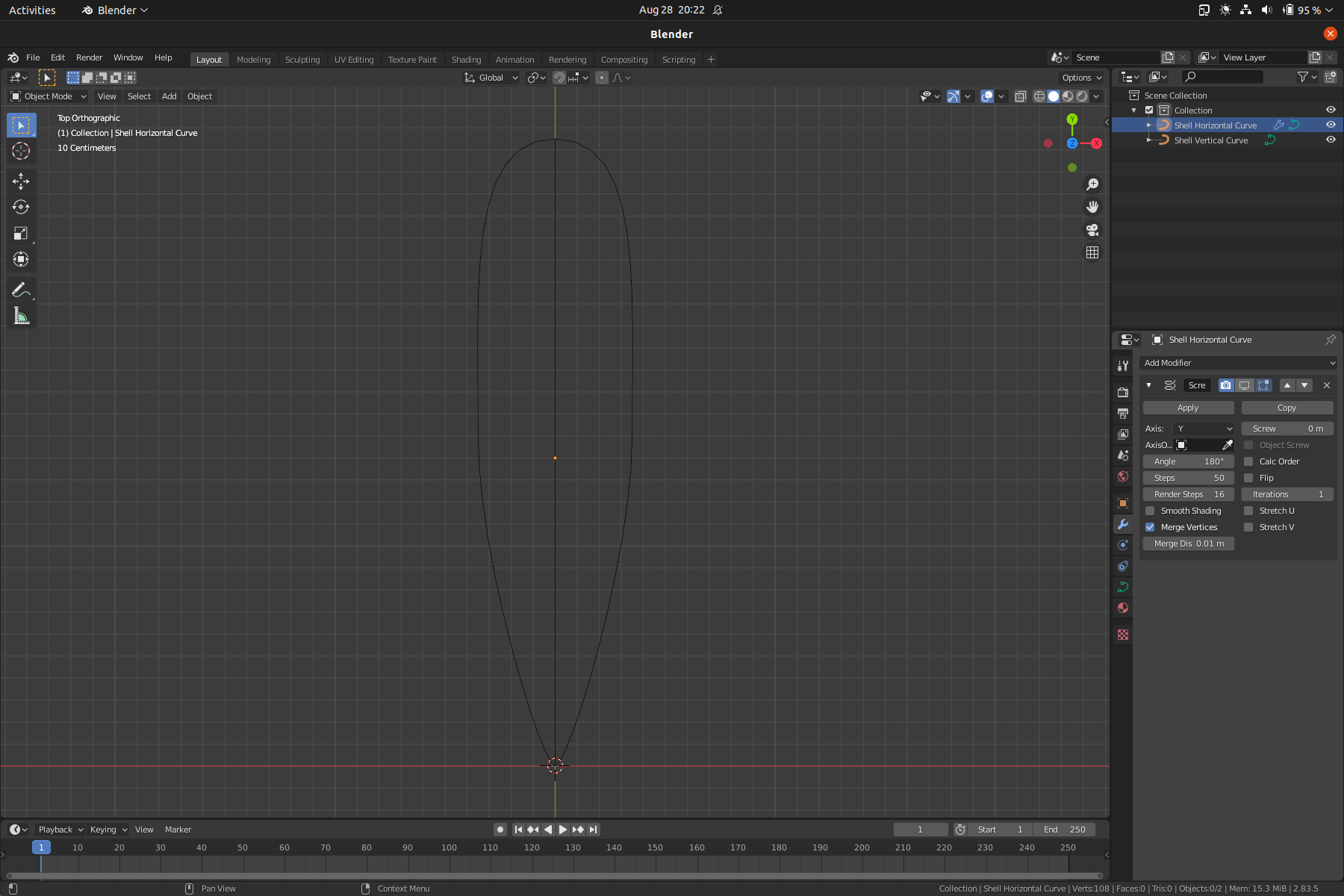
Task: Open the Tool properties tab
Action: (x=1123, y=366)
